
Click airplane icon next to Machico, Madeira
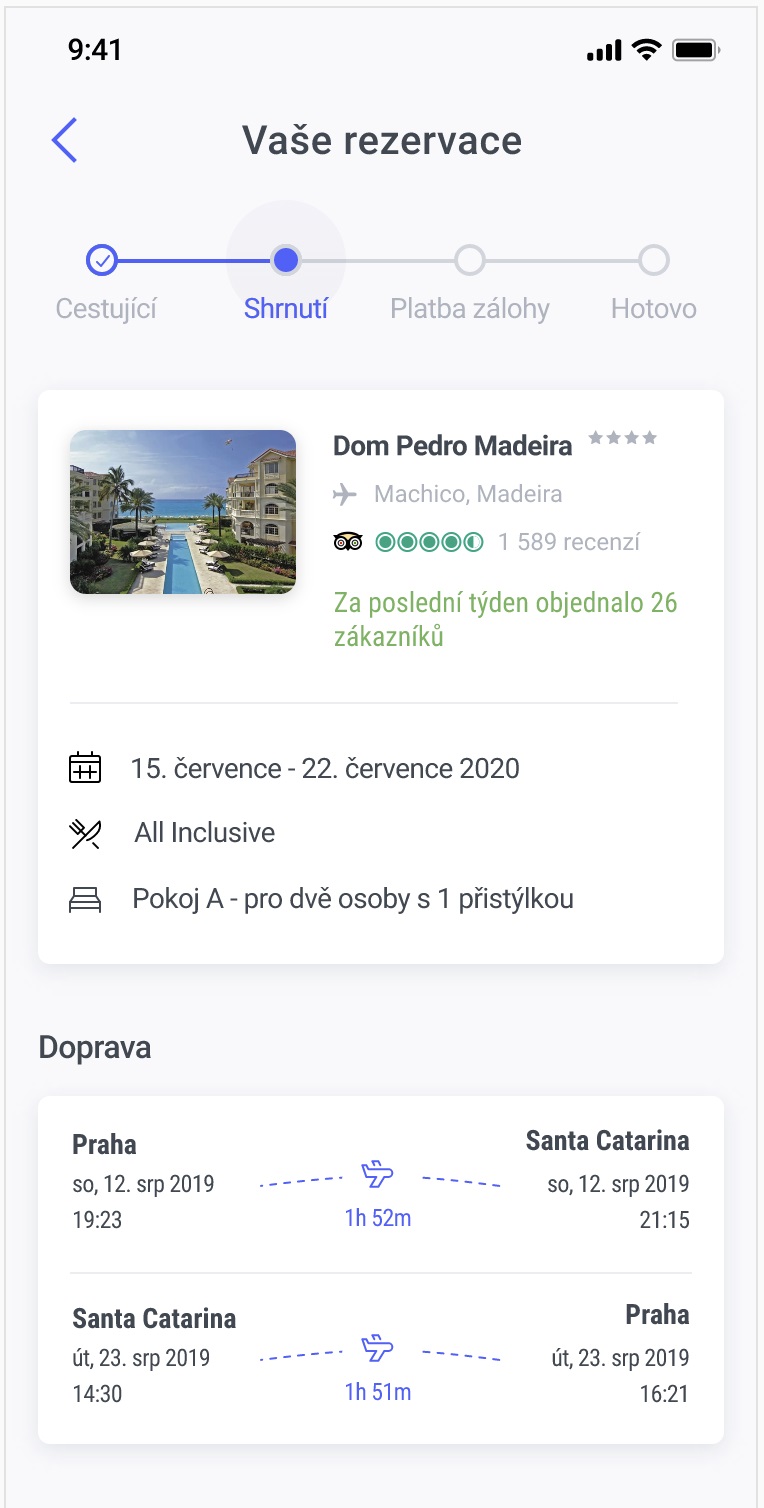point(345,494)
